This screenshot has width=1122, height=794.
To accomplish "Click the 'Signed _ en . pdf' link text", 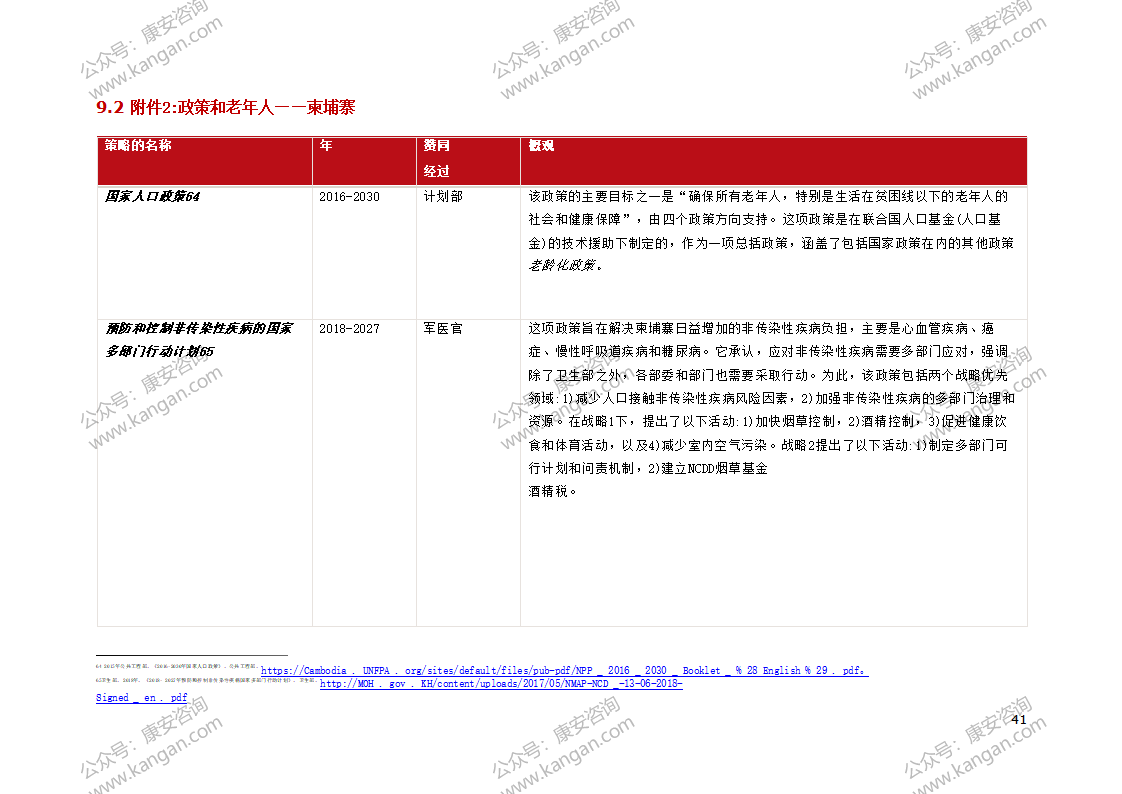I will coord(142,697).
